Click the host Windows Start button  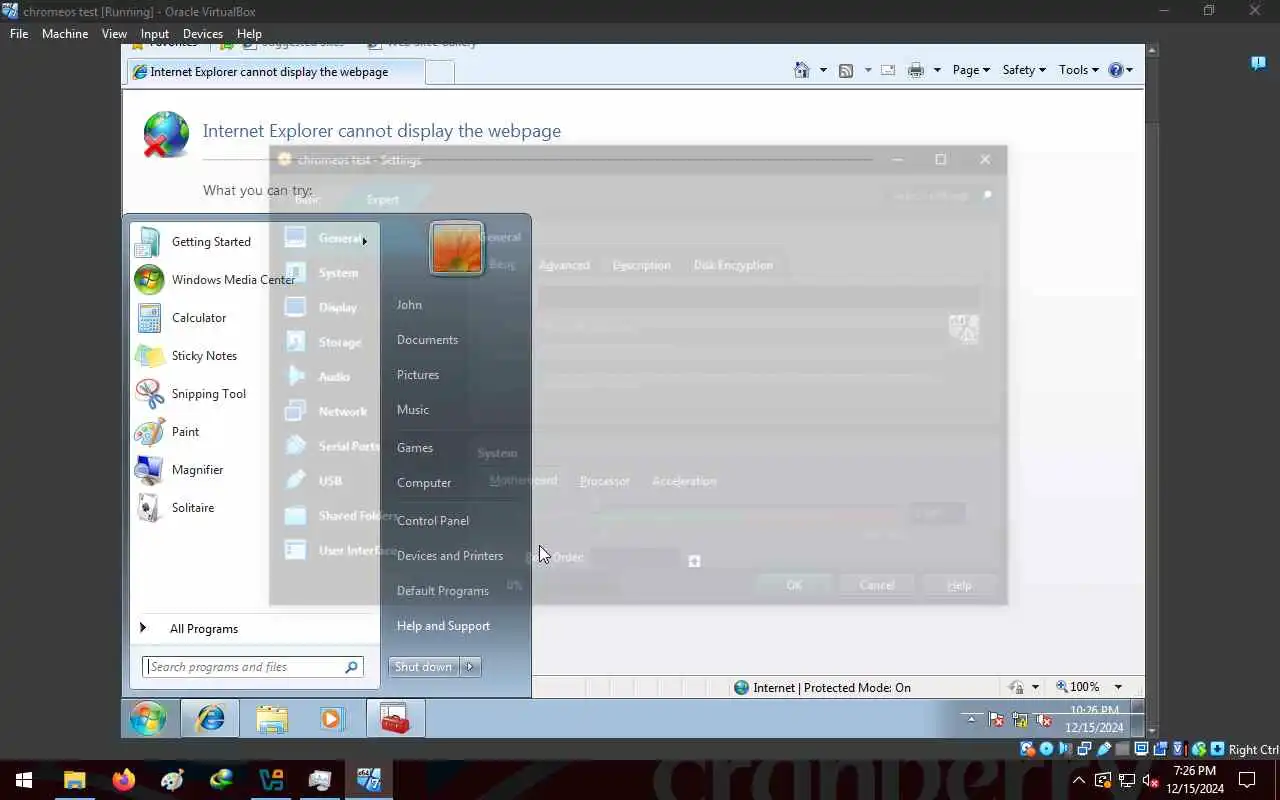pos(24,780)
